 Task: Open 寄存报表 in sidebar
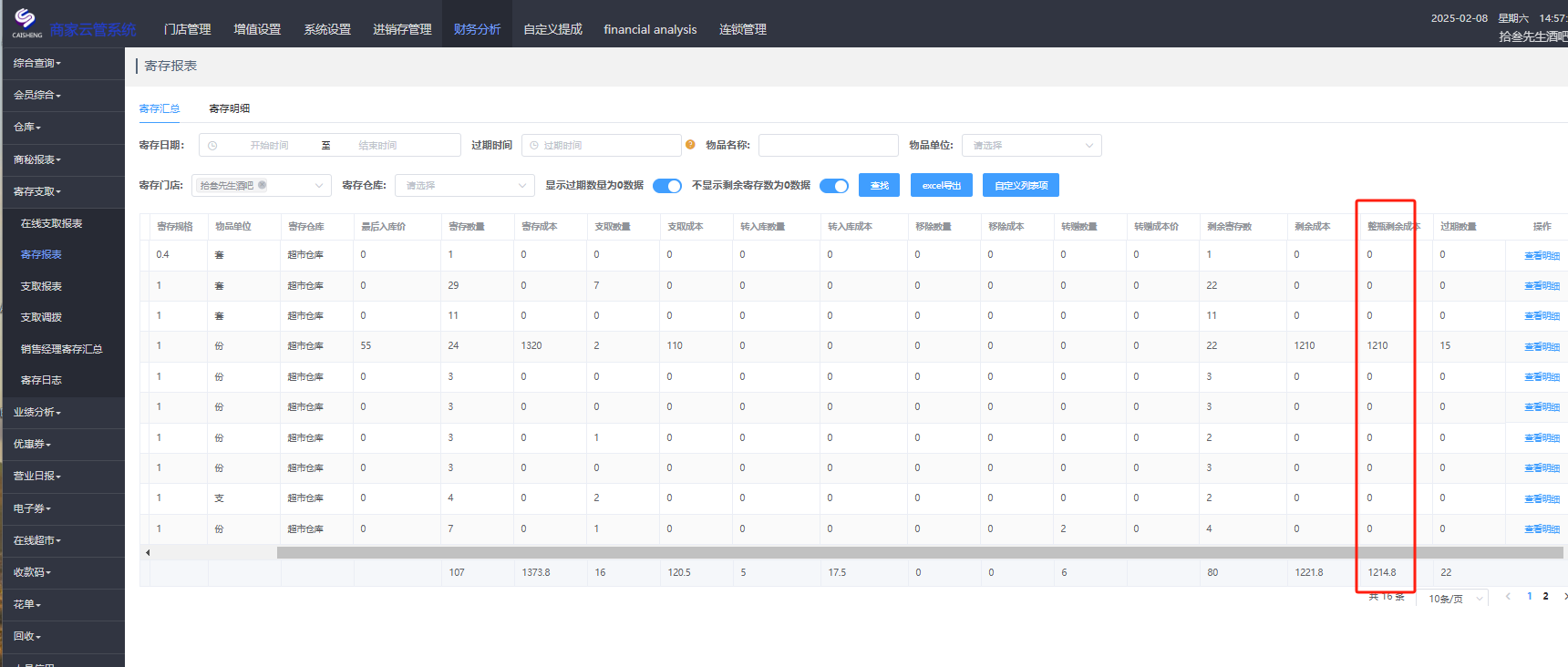pyautogui.click(x=41, y=254)
